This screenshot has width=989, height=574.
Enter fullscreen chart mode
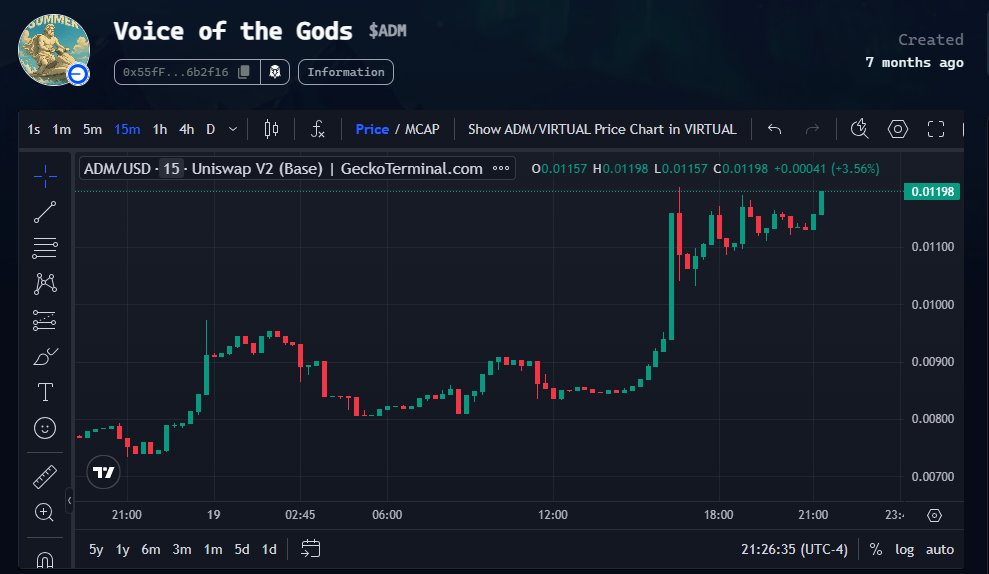coord(936,129)
